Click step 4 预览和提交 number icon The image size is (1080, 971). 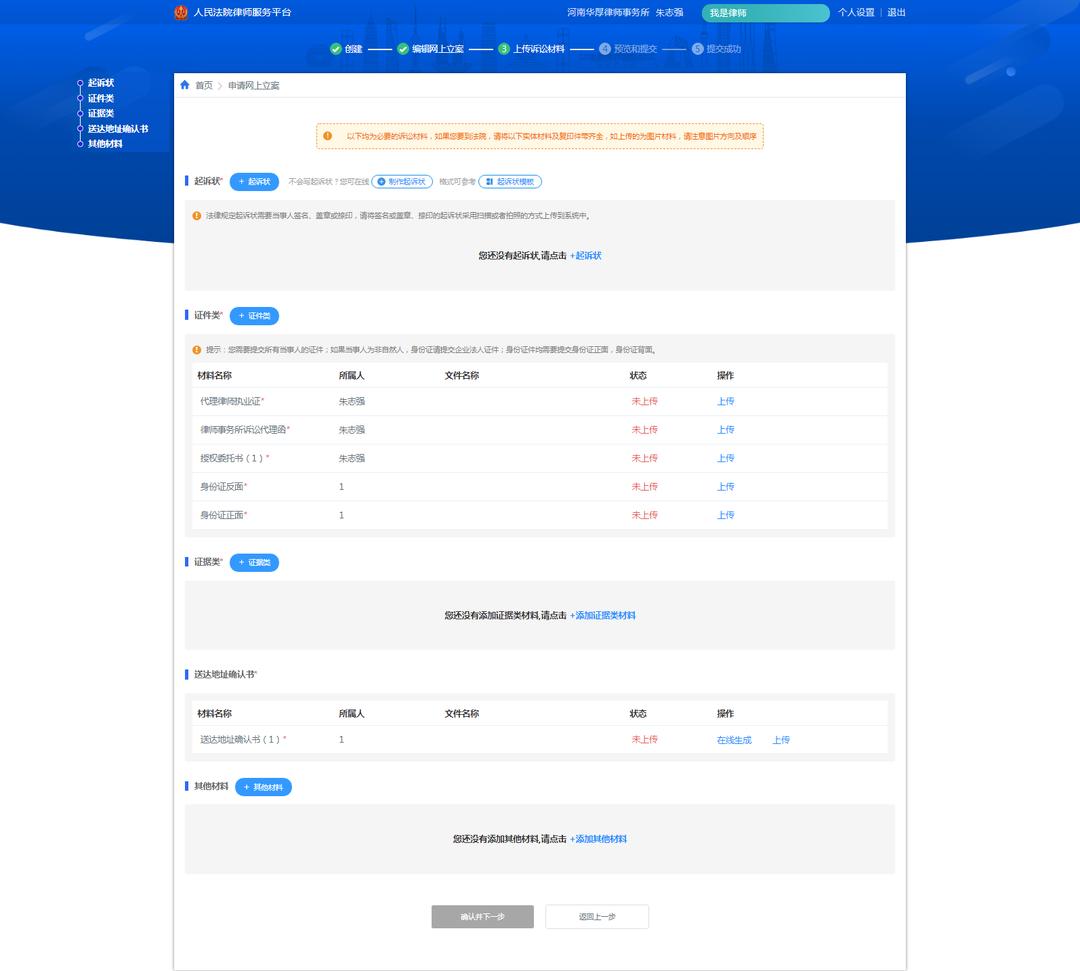[x=605, y=49]
